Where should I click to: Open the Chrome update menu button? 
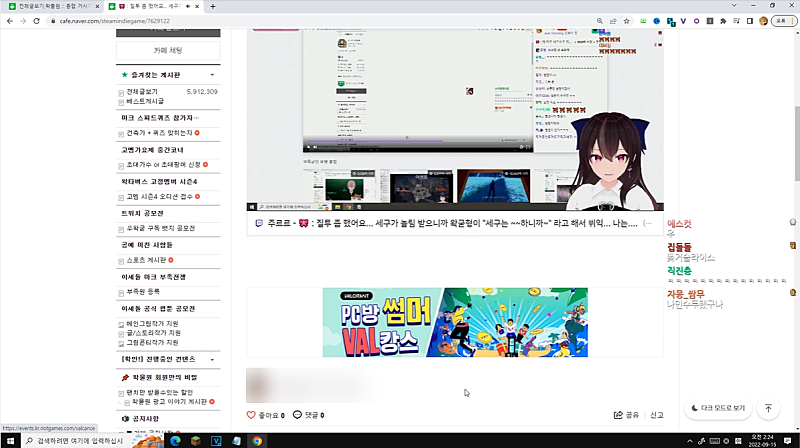(x=784, y=21)
